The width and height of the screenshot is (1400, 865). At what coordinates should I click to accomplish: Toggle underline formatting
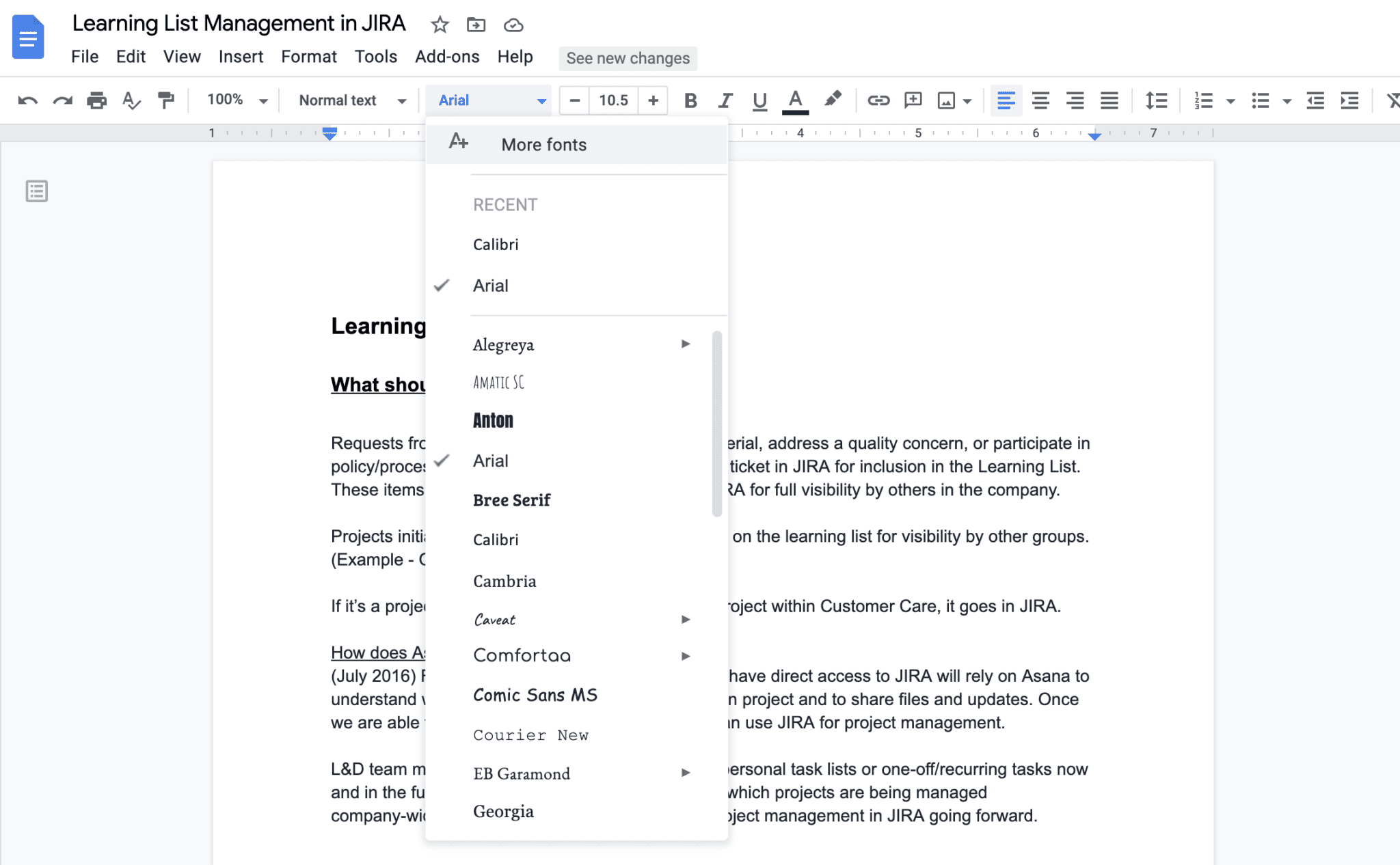tap(759, 100)
